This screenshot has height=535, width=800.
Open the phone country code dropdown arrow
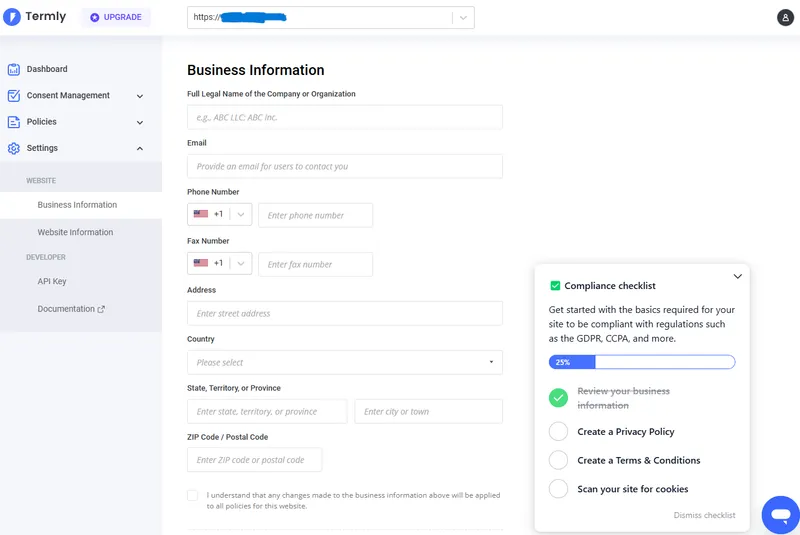coord(241,214)
